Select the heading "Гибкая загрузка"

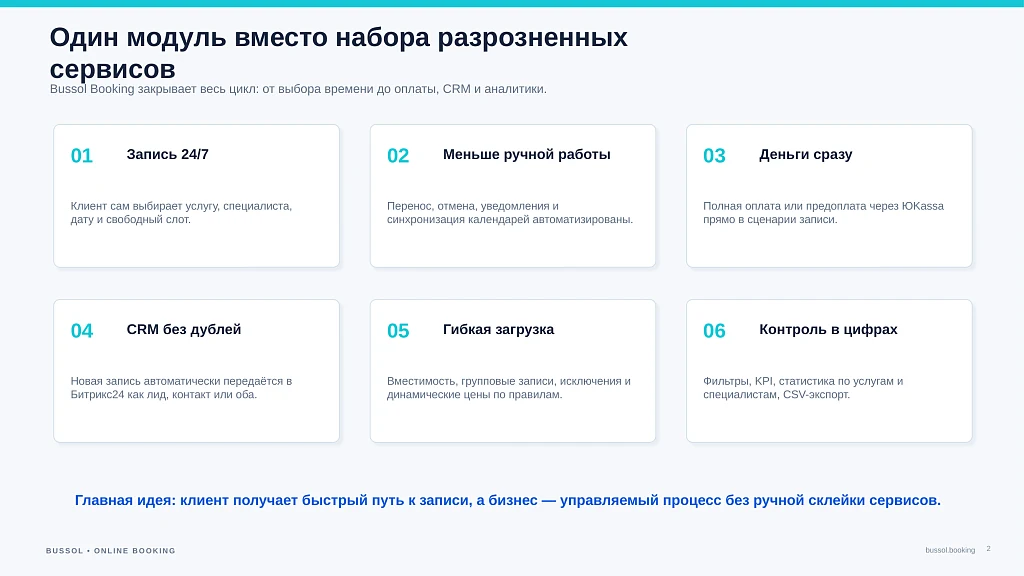tap(498, 329)
